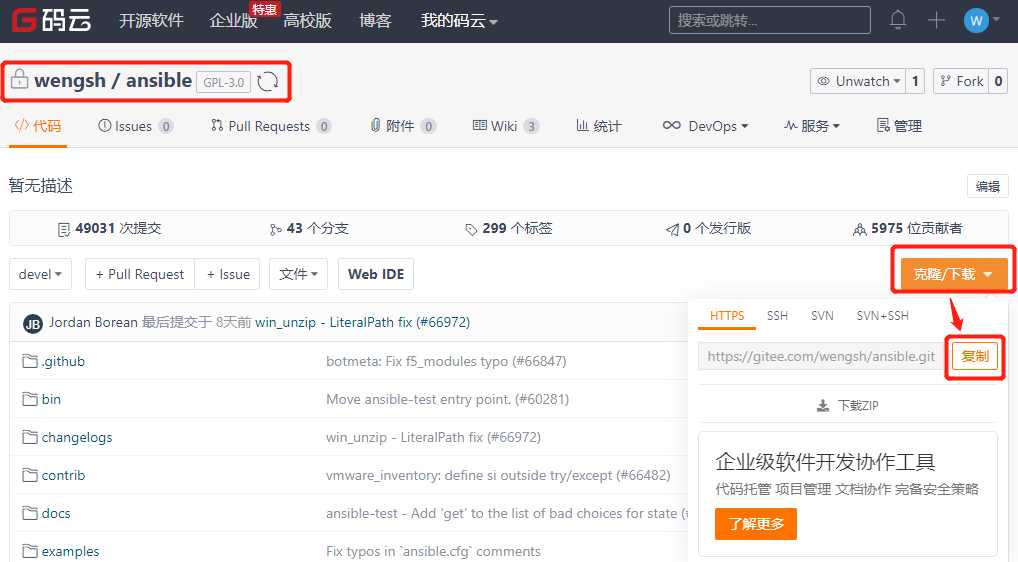
Task: Click the JB author avatar
Action: (33, 323)
